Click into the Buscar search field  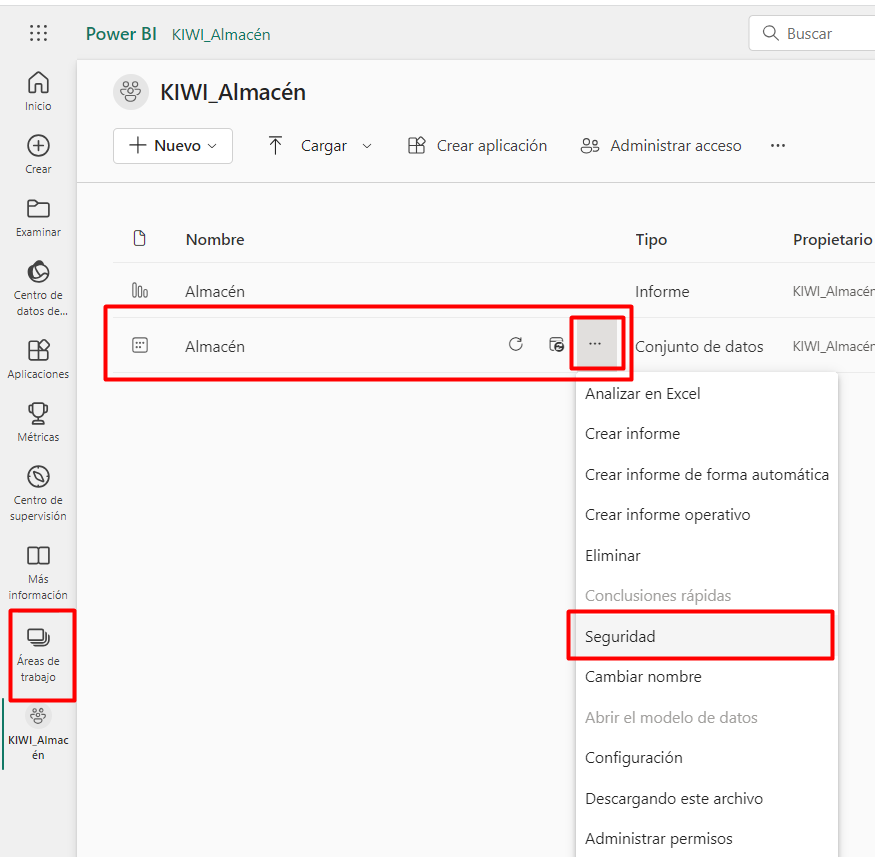pos(812,33)
